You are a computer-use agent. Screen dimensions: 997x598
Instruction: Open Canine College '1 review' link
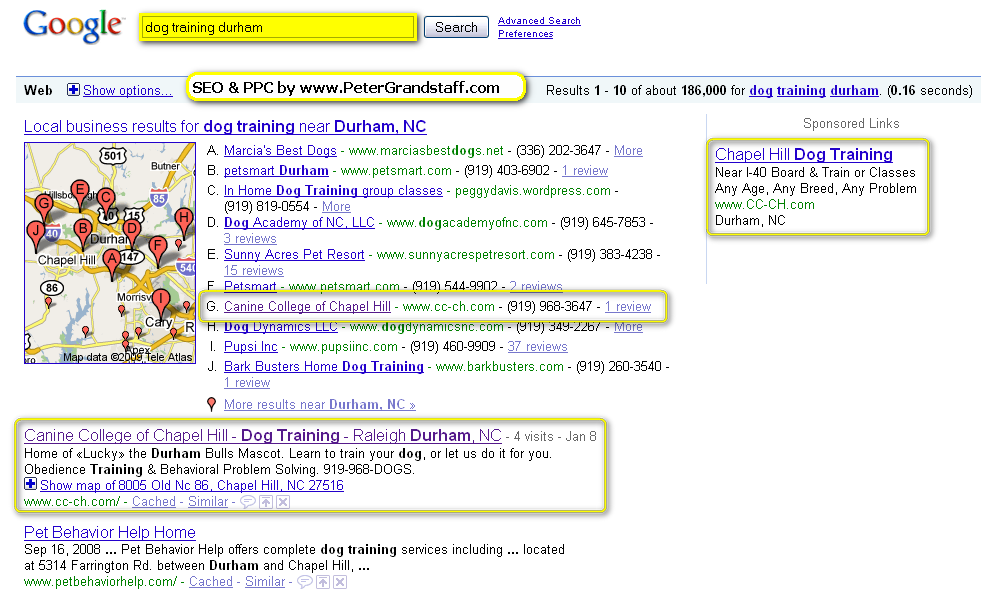click(x=628, y=307)
